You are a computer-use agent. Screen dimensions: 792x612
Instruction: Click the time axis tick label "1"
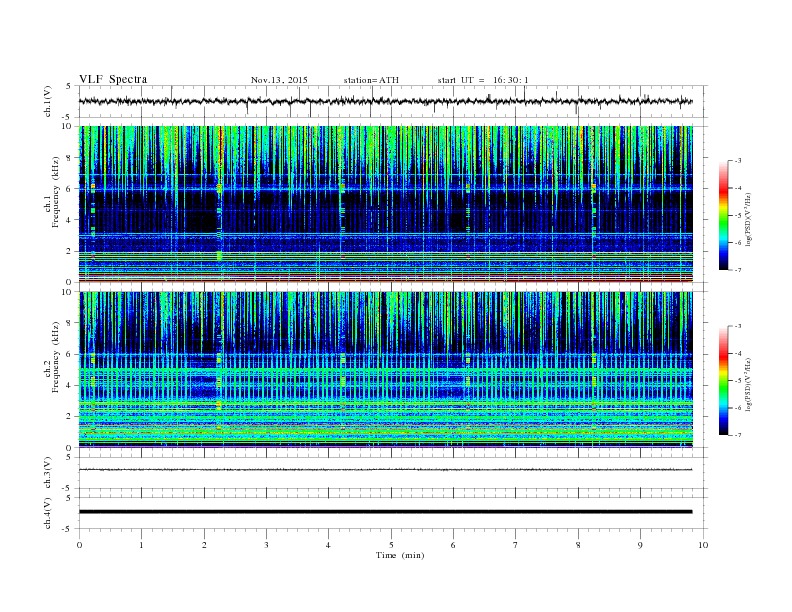(x=141, y=545)
